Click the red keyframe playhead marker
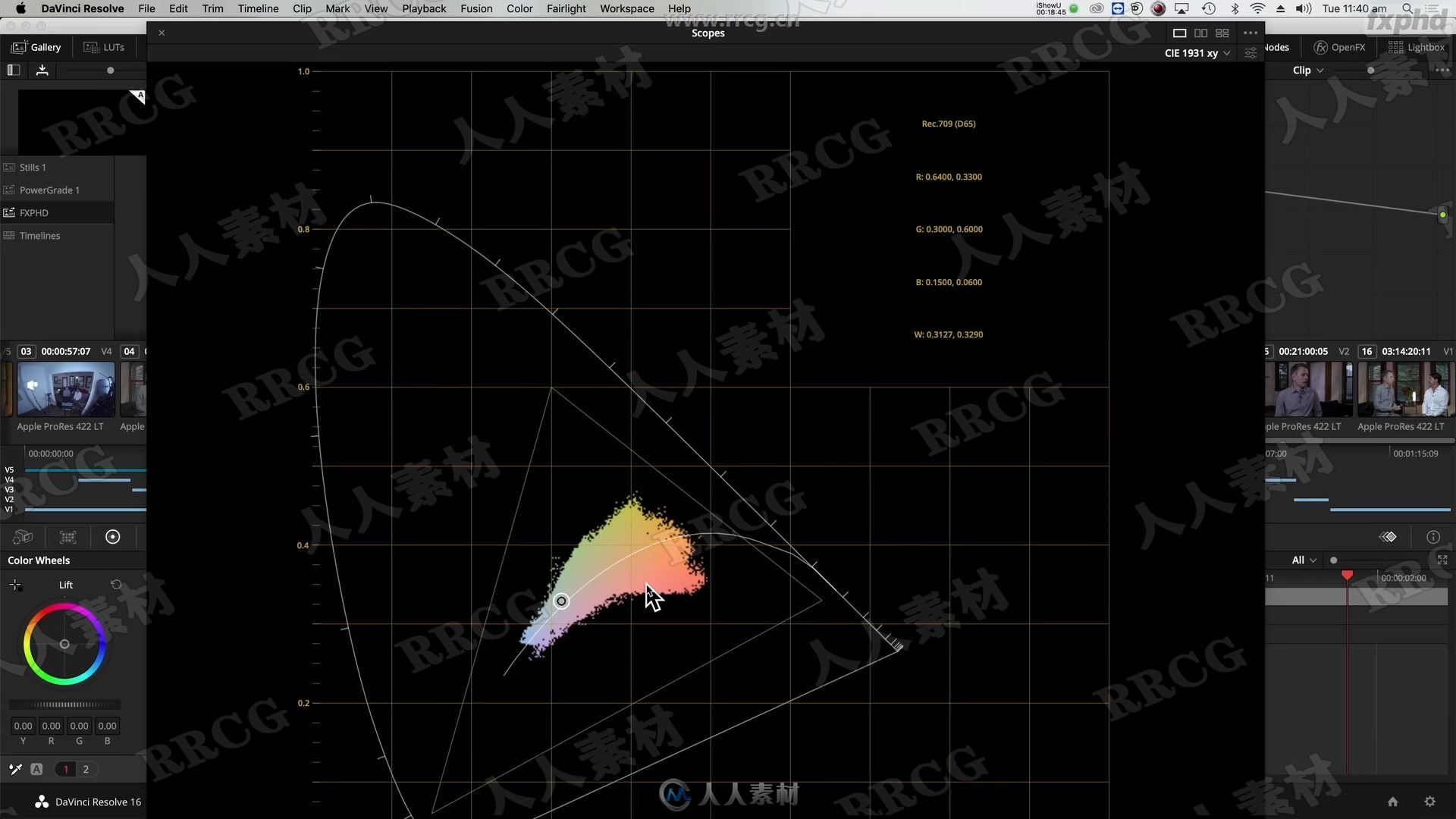This screenshot has height=819, width=1456. point(1347,576)
